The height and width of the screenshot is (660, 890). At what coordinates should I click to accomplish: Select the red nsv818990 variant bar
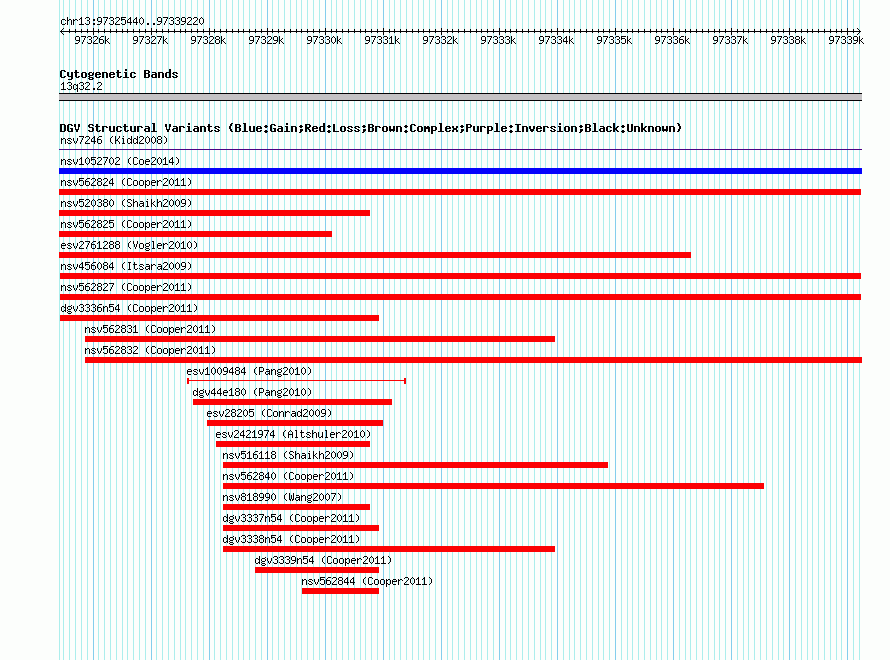click(296, 507)
